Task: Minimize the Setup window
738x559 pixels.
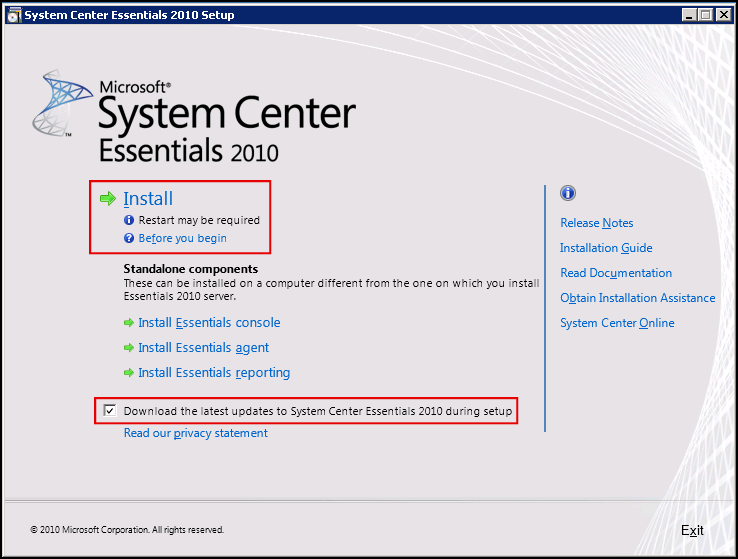Action: click(x=689, y=15)
